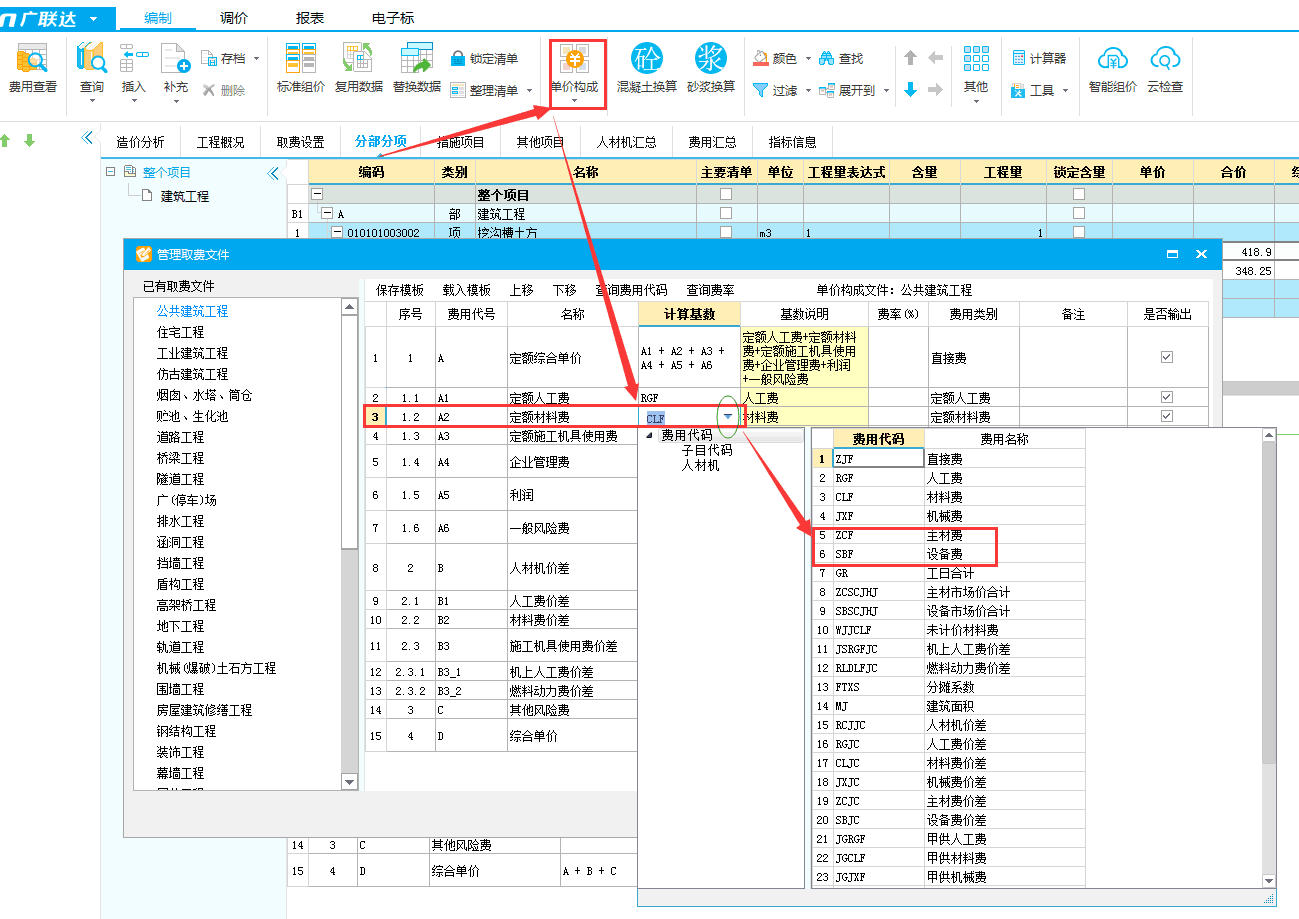Image resolution: width=1299 pixels, height=919 pixels.
Task: Toggle 是否输出 checkbox for 定额材料费 row
Action: 1166,416
